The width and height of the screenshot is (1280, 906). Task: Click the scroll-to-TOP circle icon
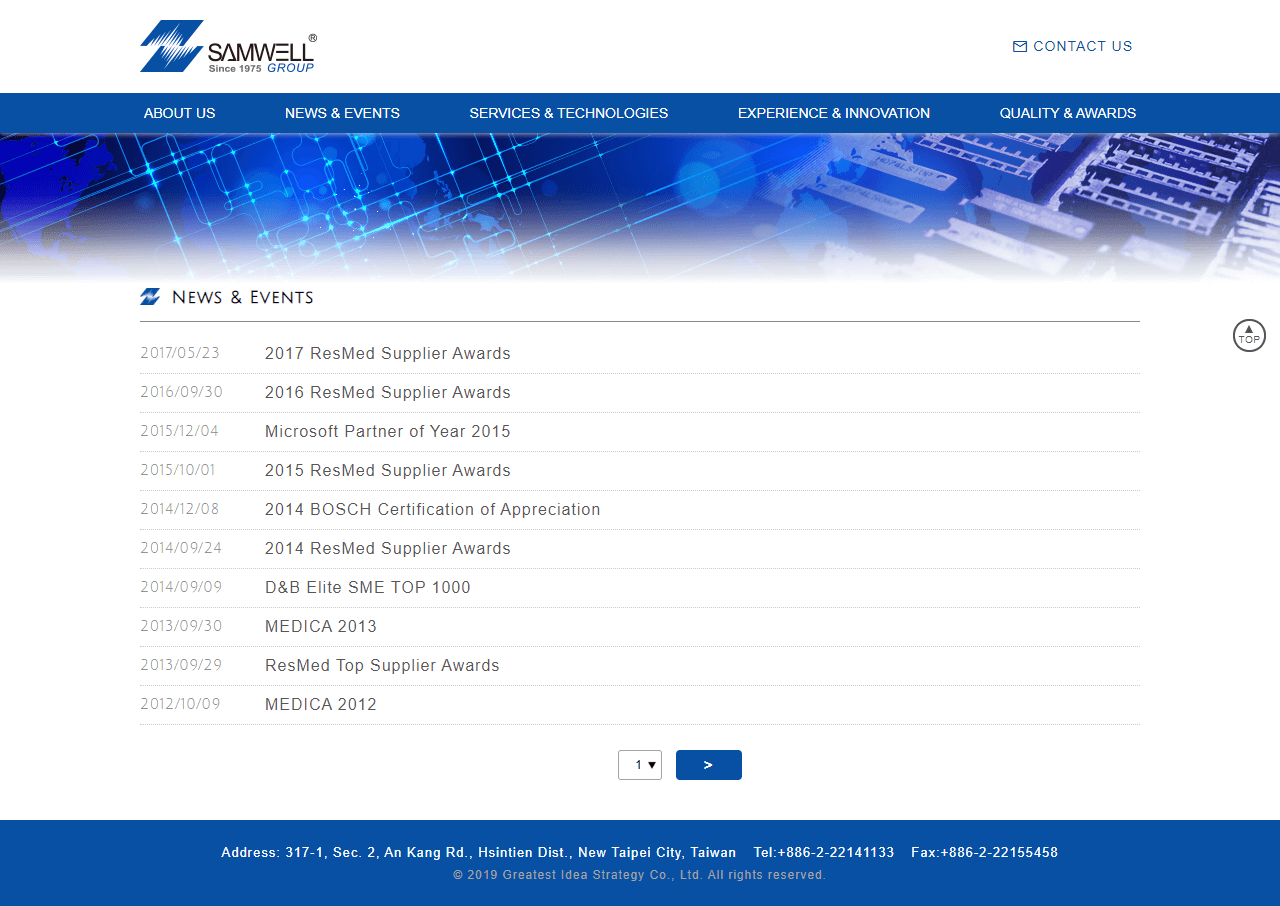click(x=1249, y=335)
